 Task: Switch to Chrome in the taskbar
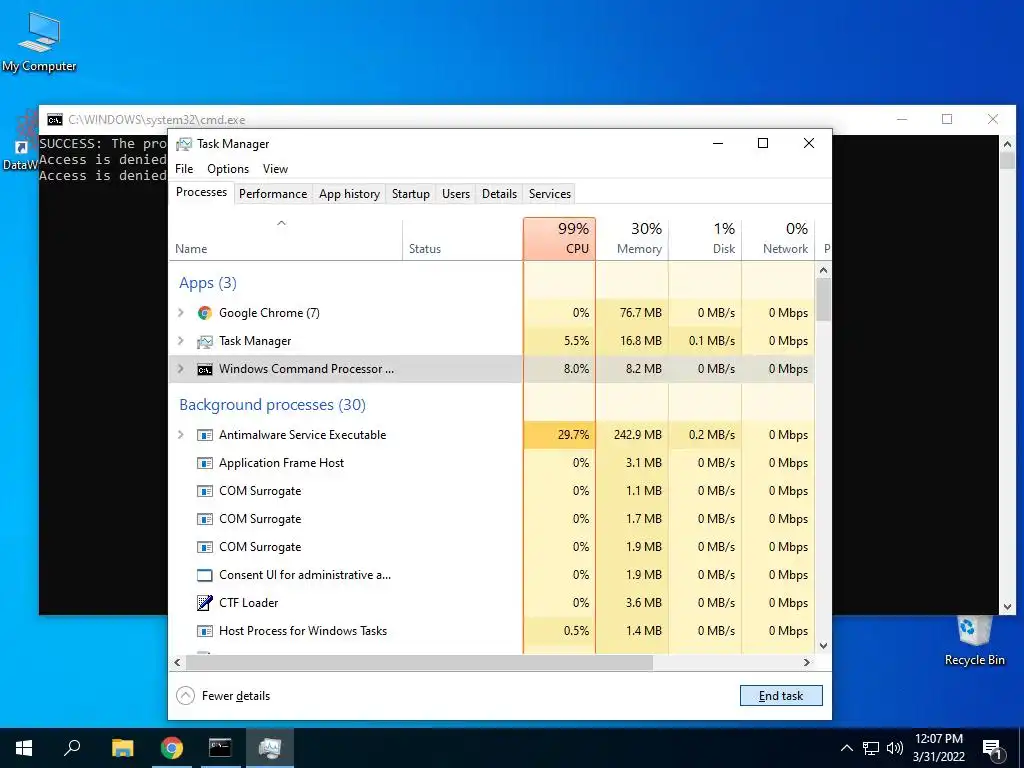coord(172,748)
